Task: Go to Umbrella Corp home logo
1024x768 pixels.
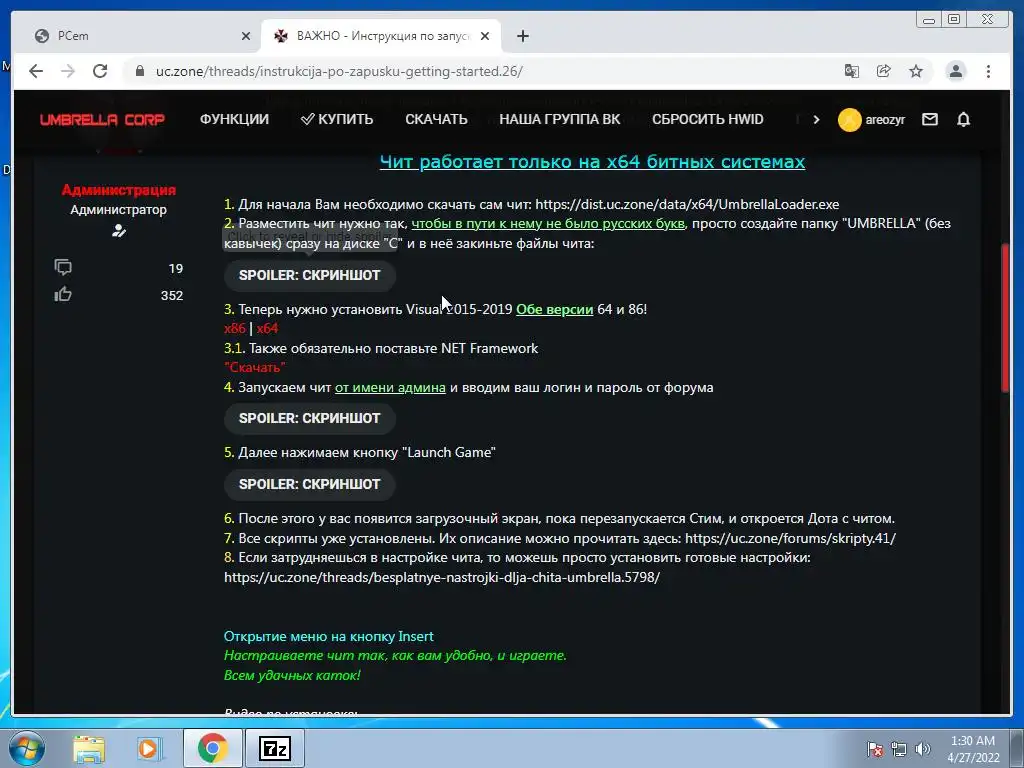Action: 102,120
